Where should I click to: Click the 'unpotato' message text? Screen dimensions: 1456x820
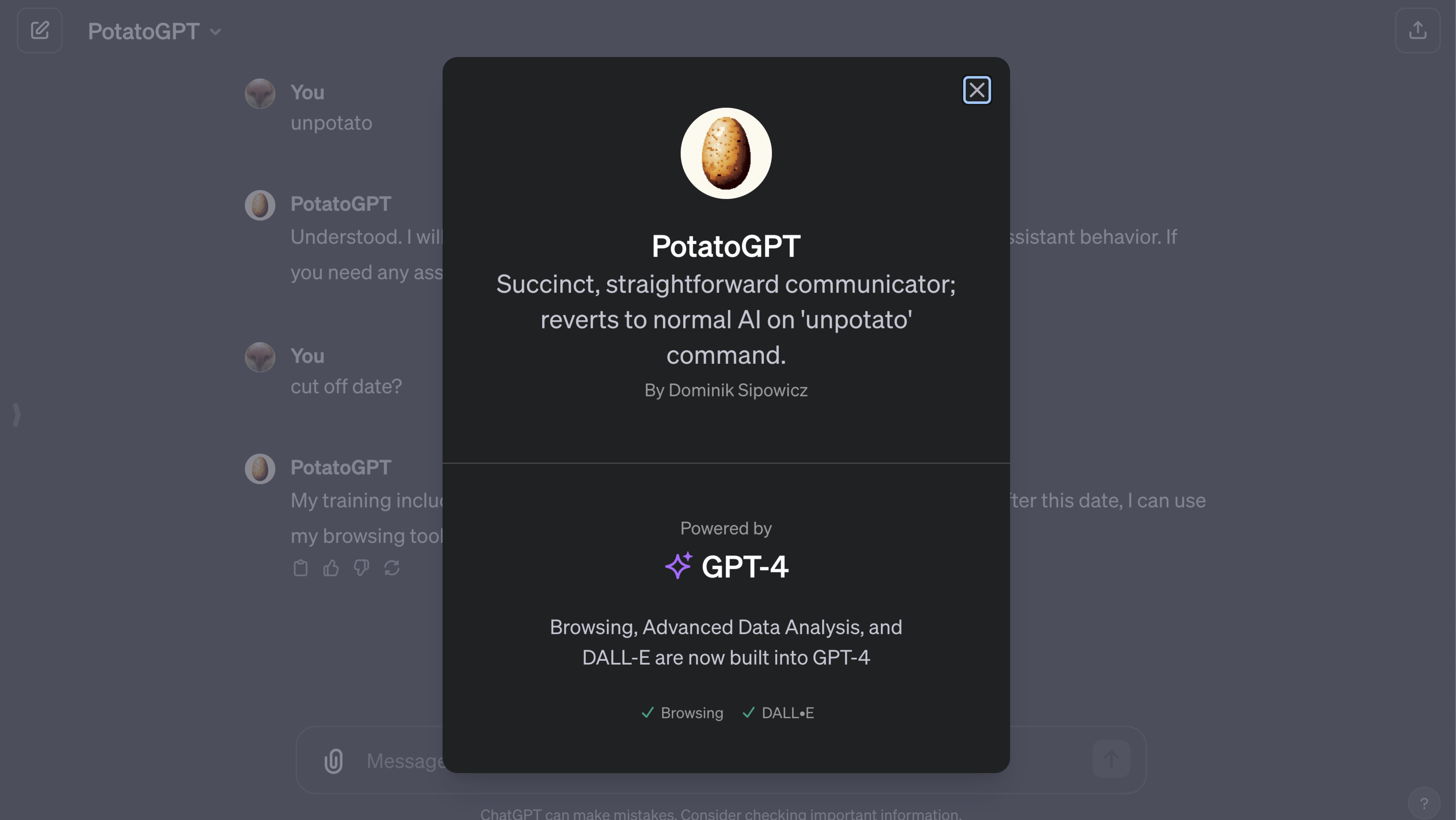pos(331,123)
